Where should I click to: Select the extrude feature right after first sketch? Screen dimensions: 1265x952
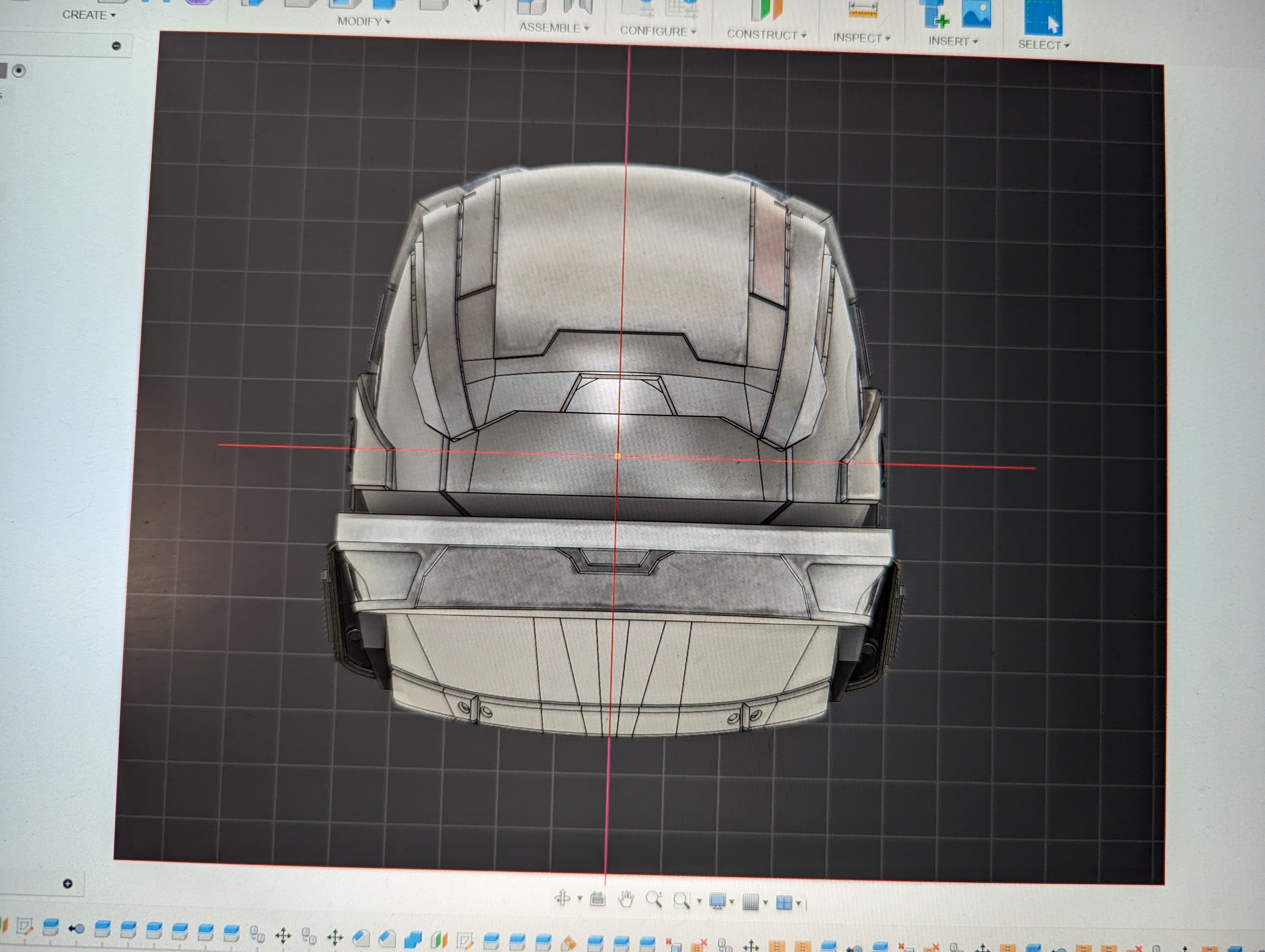(51, 928)
